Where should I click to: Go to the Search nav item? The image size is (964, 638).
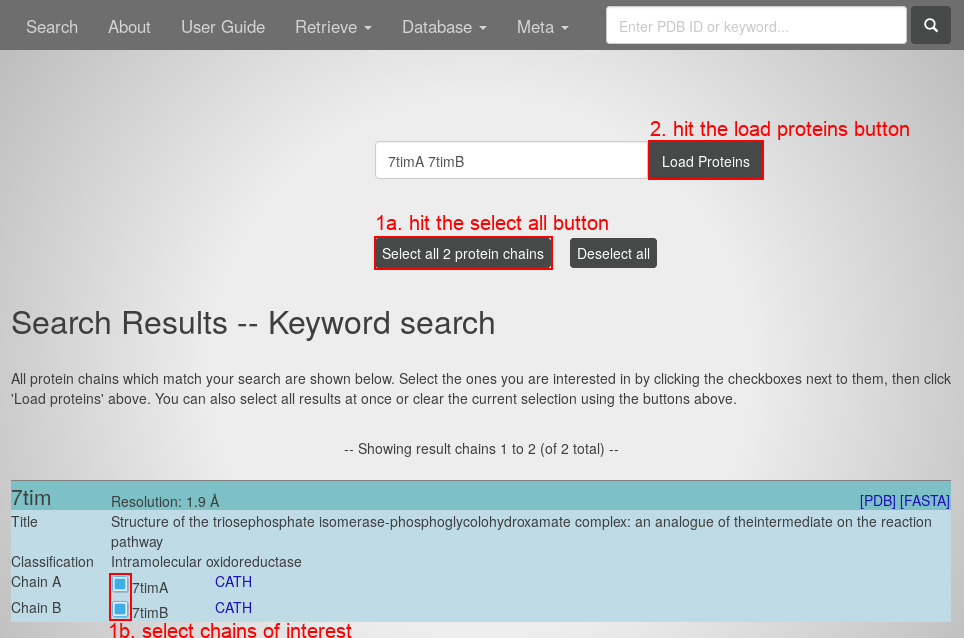(52, 27)
